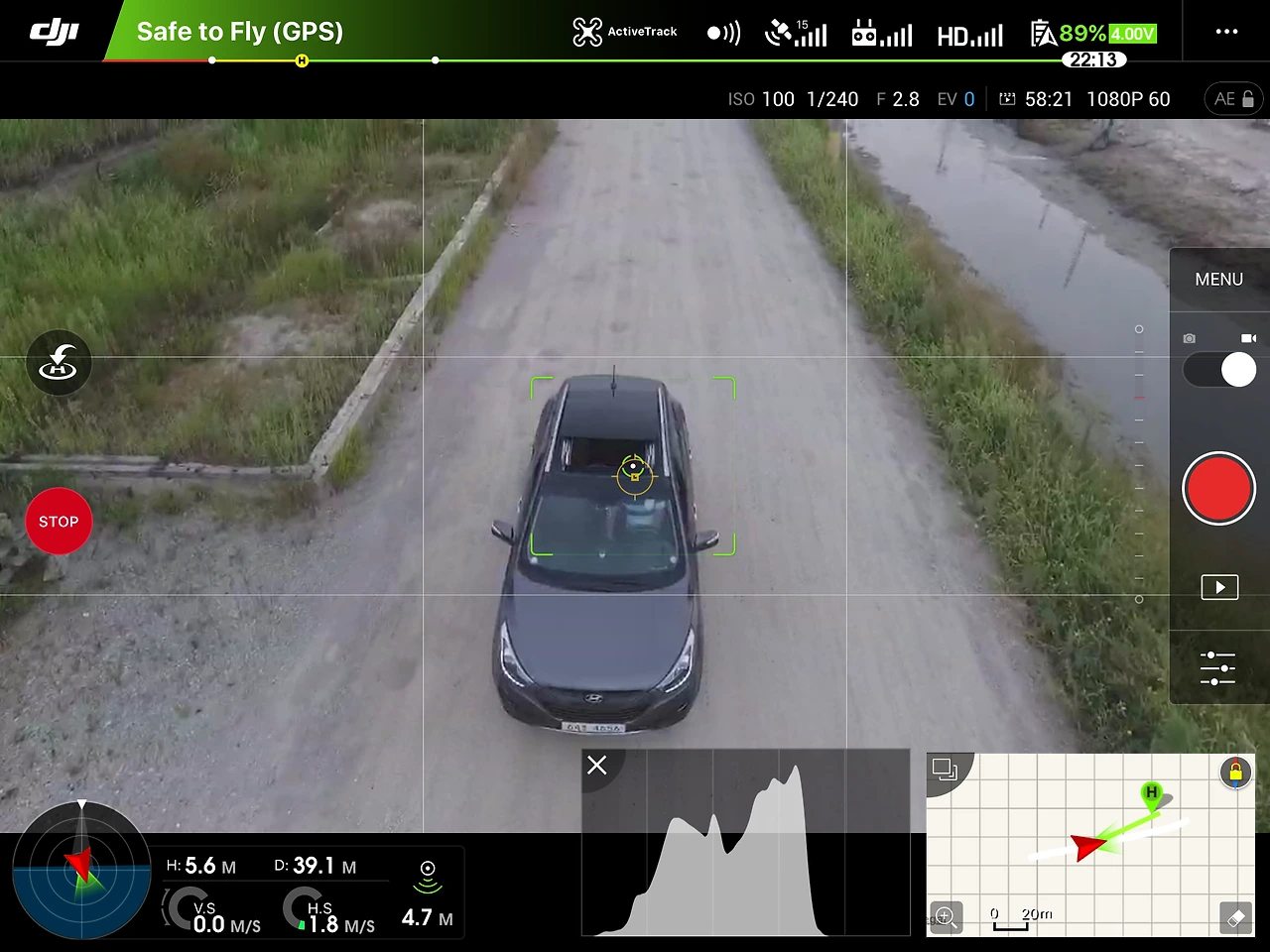Switch map layer view on the minimap
The width and height of the screenshot is (1270, 952).
point(1235,917)
